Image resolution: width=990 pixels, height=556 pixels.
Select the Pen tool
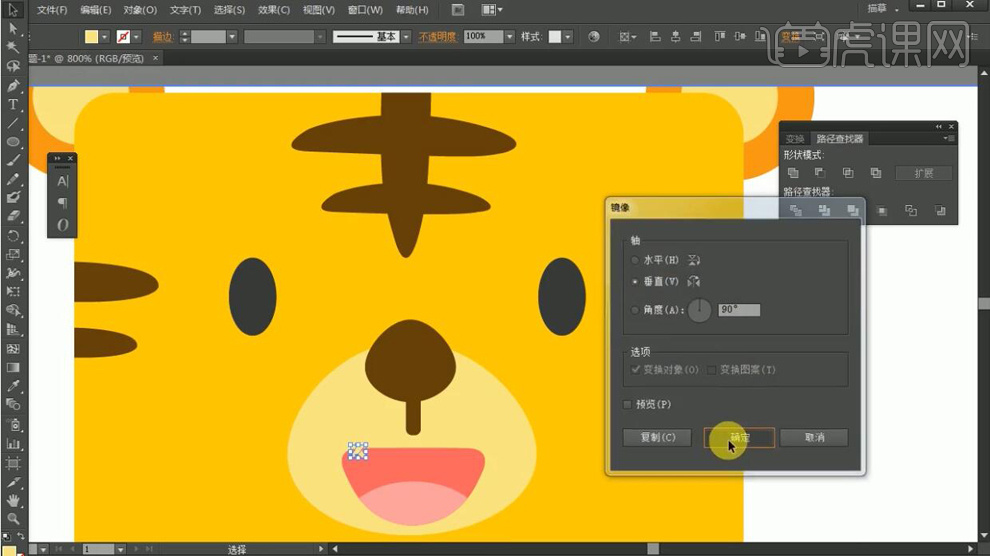click(13, 86)
